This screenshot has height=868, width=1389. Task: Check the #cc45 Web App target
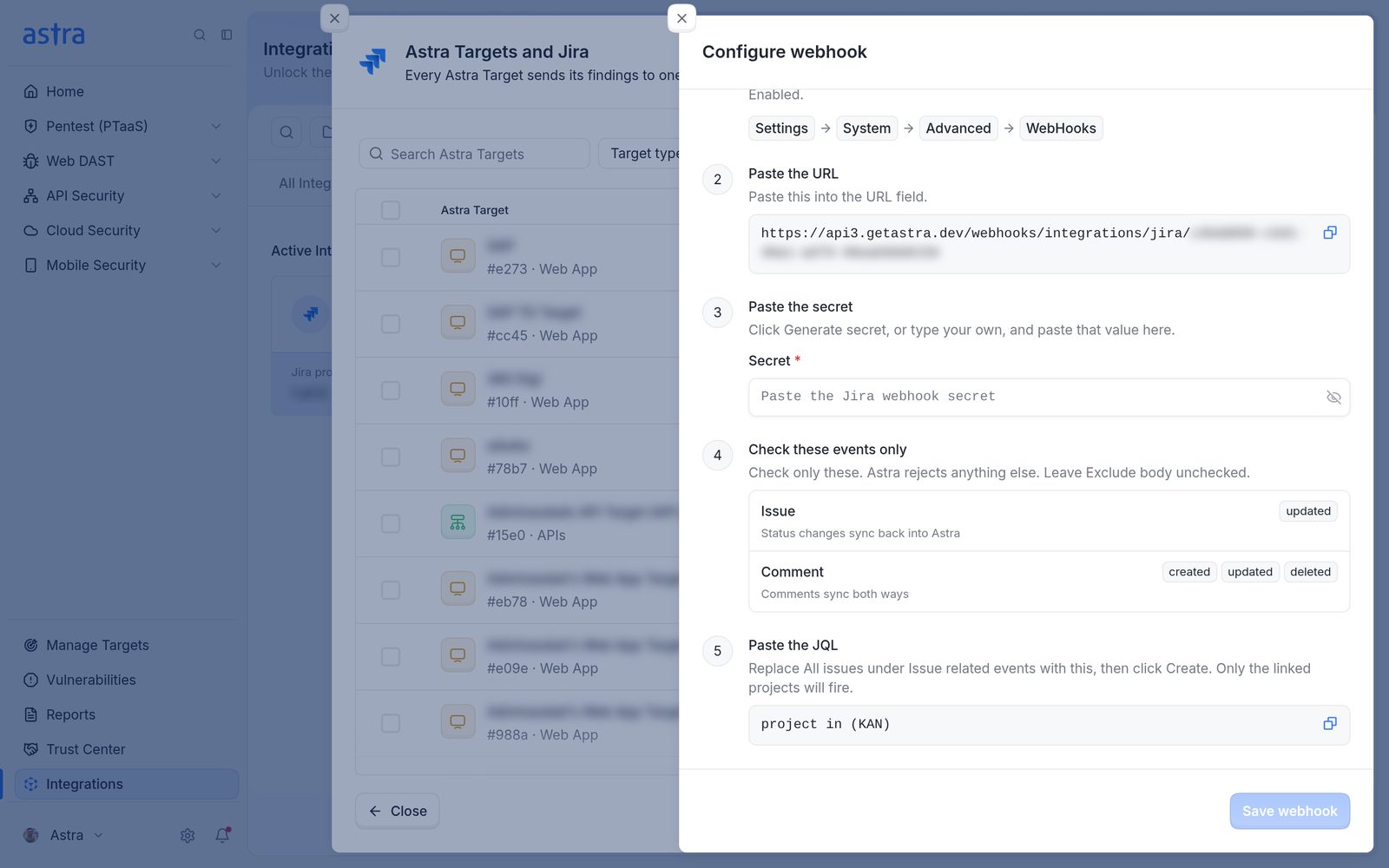click(391, 324)
